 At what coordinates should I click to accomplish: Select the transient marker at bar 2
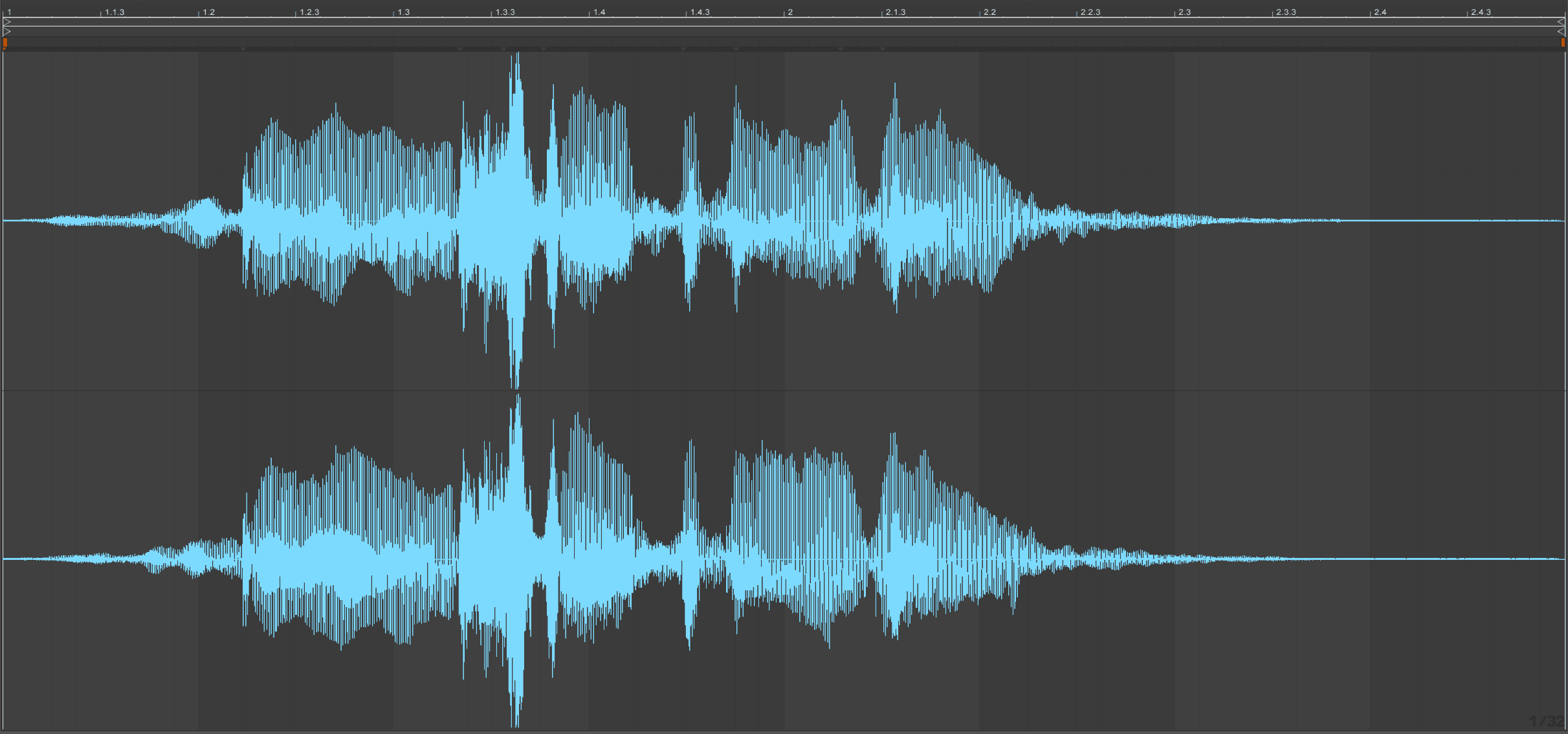pyautogui.click(x=736, y=48)
